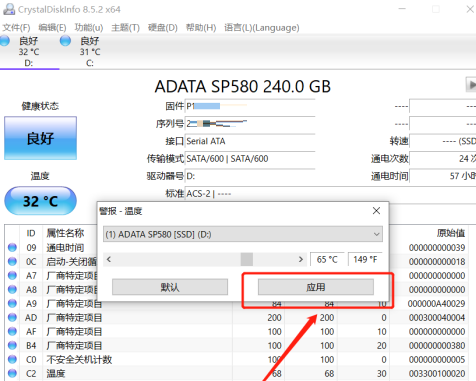Click the status orb in row B4

point(12,345)
